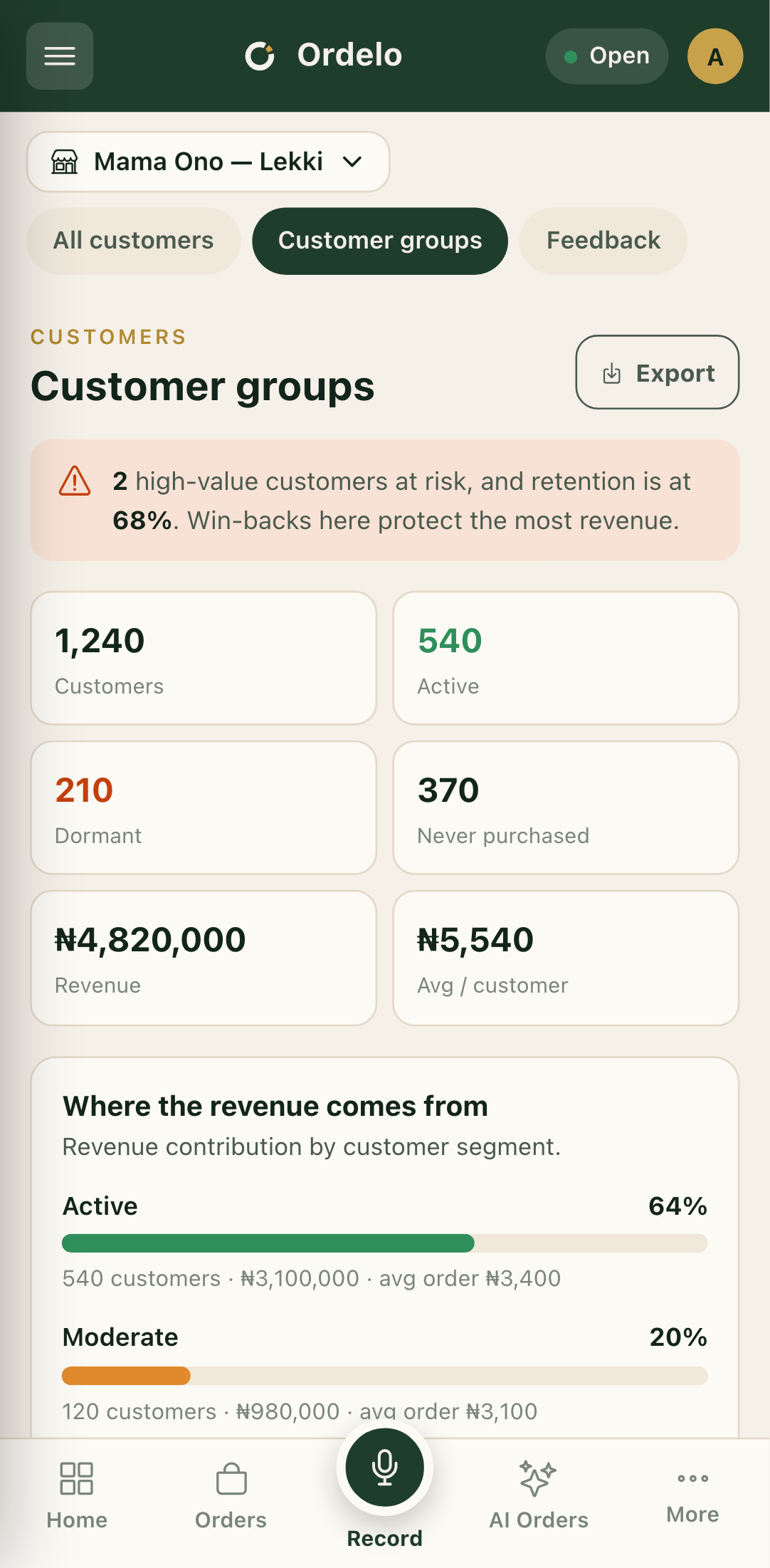Tap the microphone Record button

385,1467
